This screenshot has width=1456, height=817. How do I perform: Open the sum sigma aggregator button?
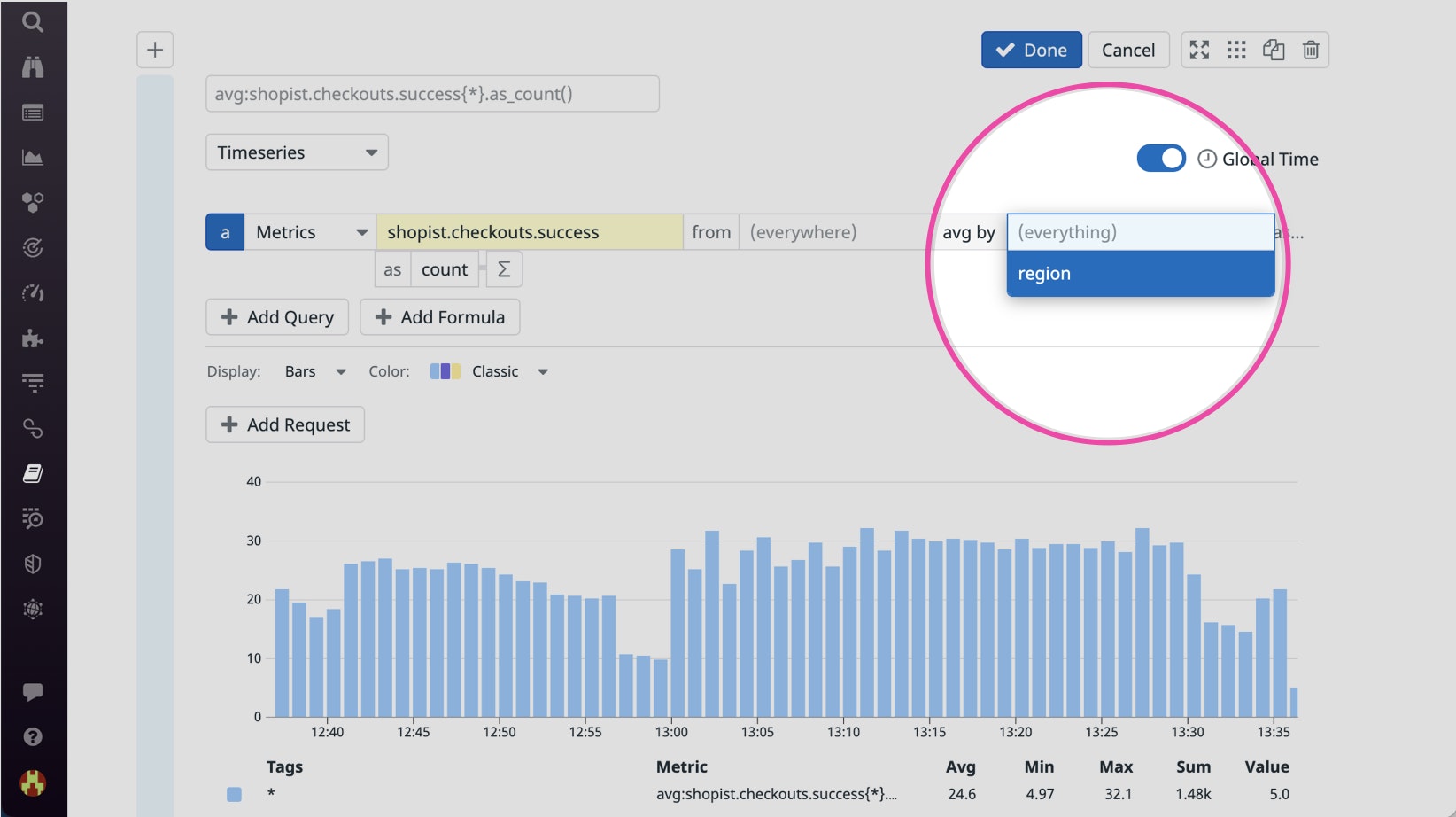tap(503, 268)
